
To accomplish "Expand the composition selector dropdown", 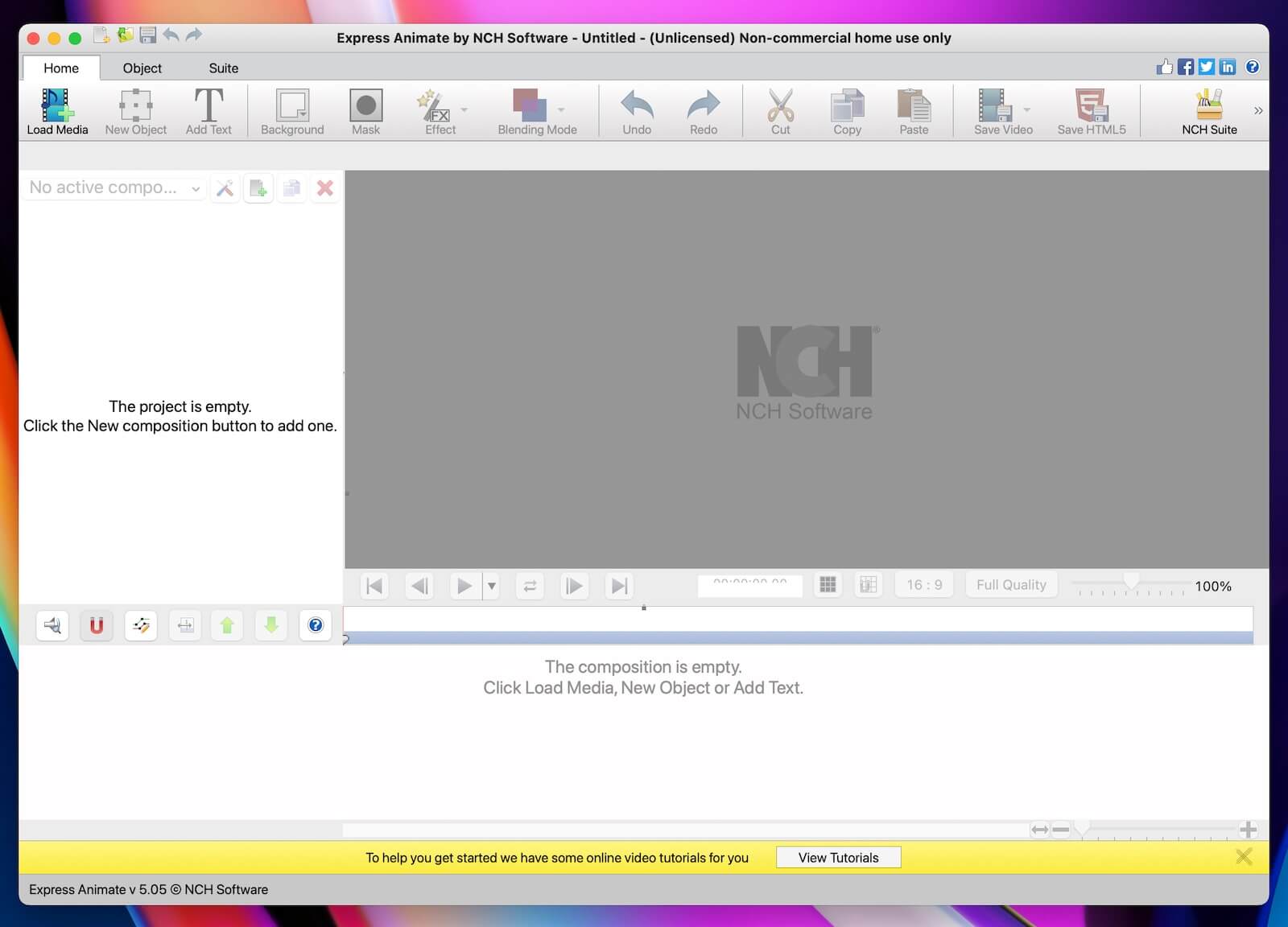I will click(x=114, y=187).
